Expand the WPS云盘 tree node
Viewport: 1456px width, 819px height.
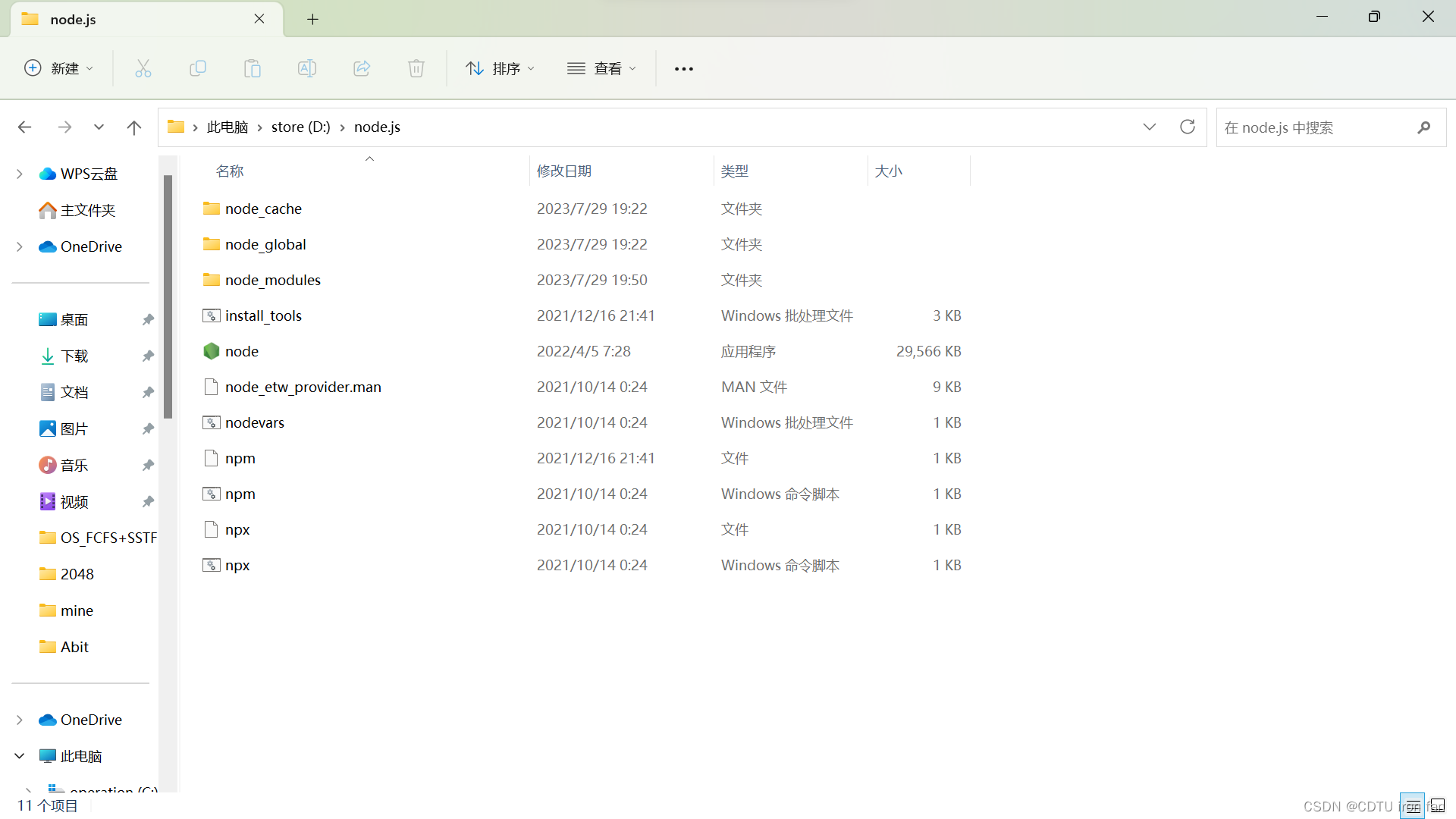(x=20, y=174)
